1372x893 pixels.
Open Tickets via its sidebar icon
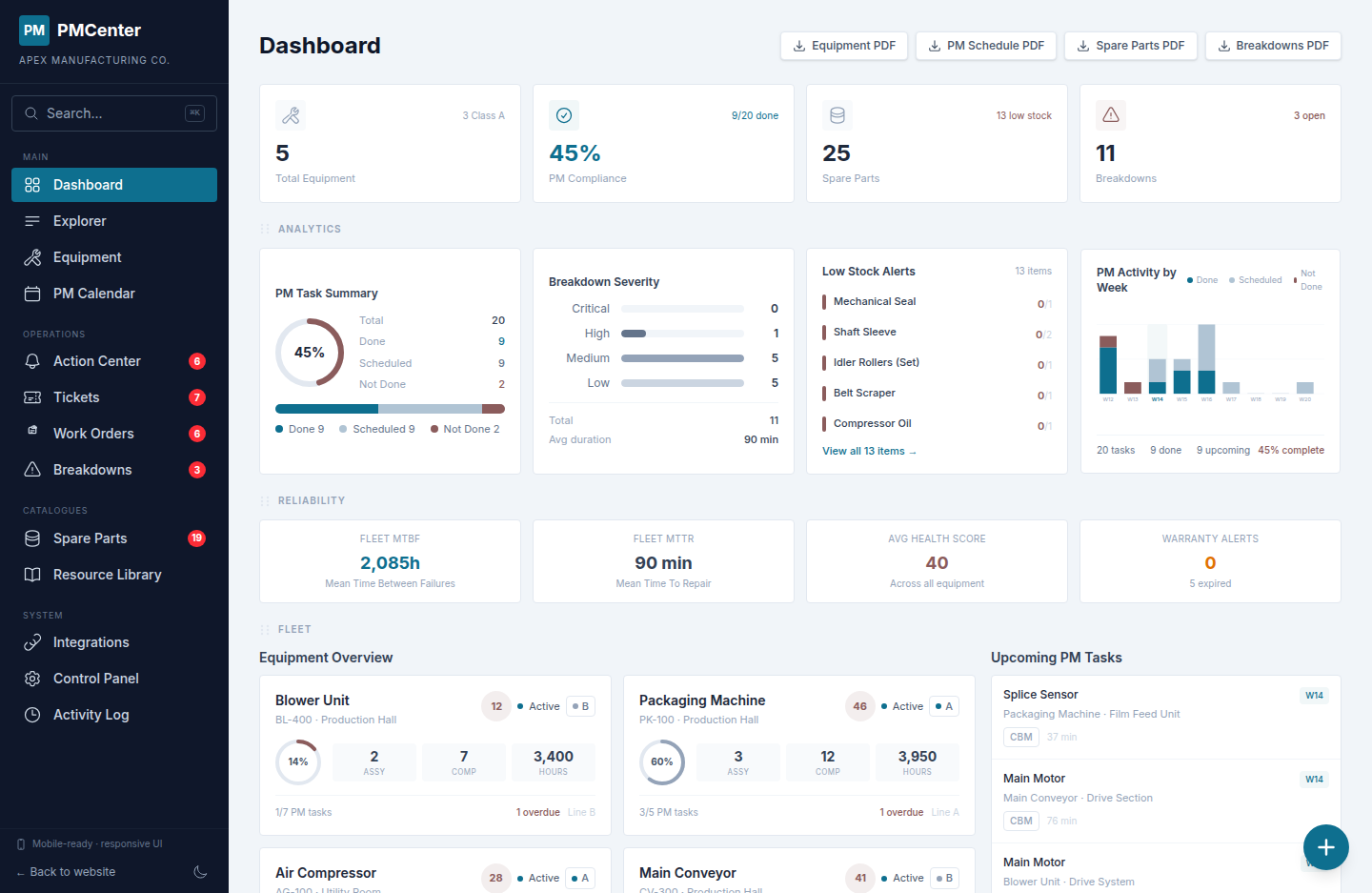(x=32, y=396)
